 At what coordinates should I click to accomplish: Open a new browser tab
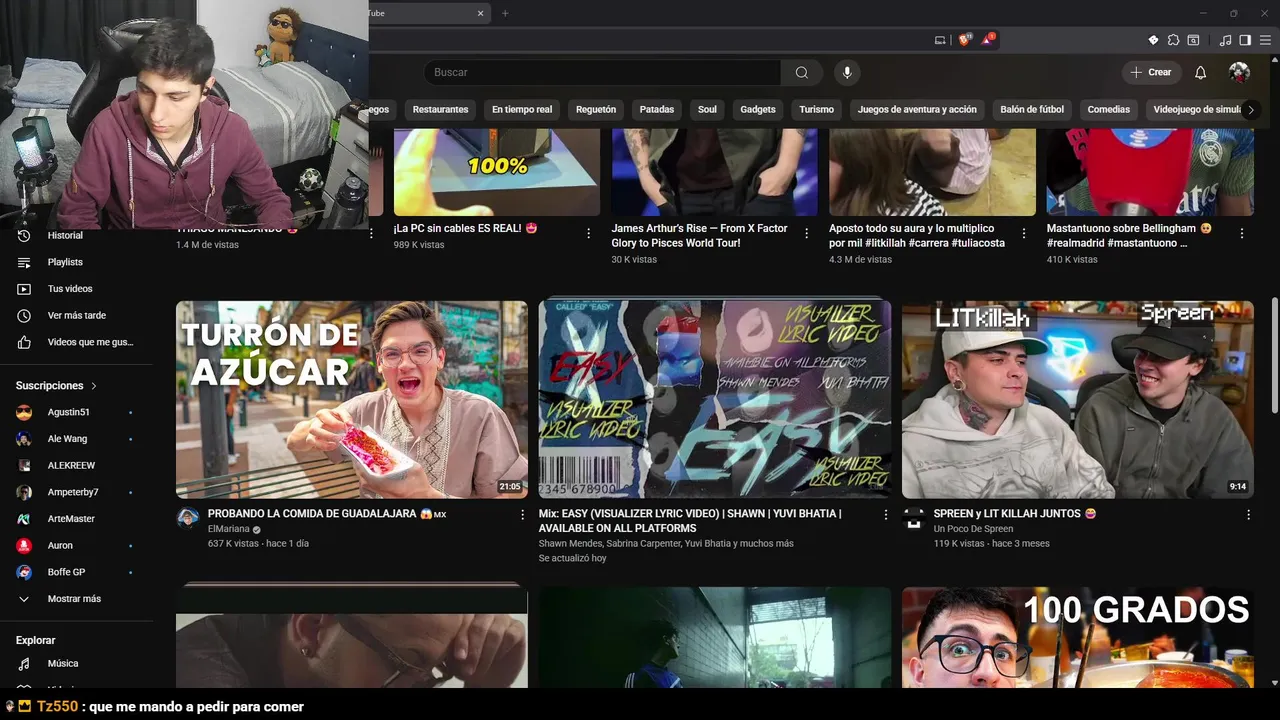tap(505, 13)
